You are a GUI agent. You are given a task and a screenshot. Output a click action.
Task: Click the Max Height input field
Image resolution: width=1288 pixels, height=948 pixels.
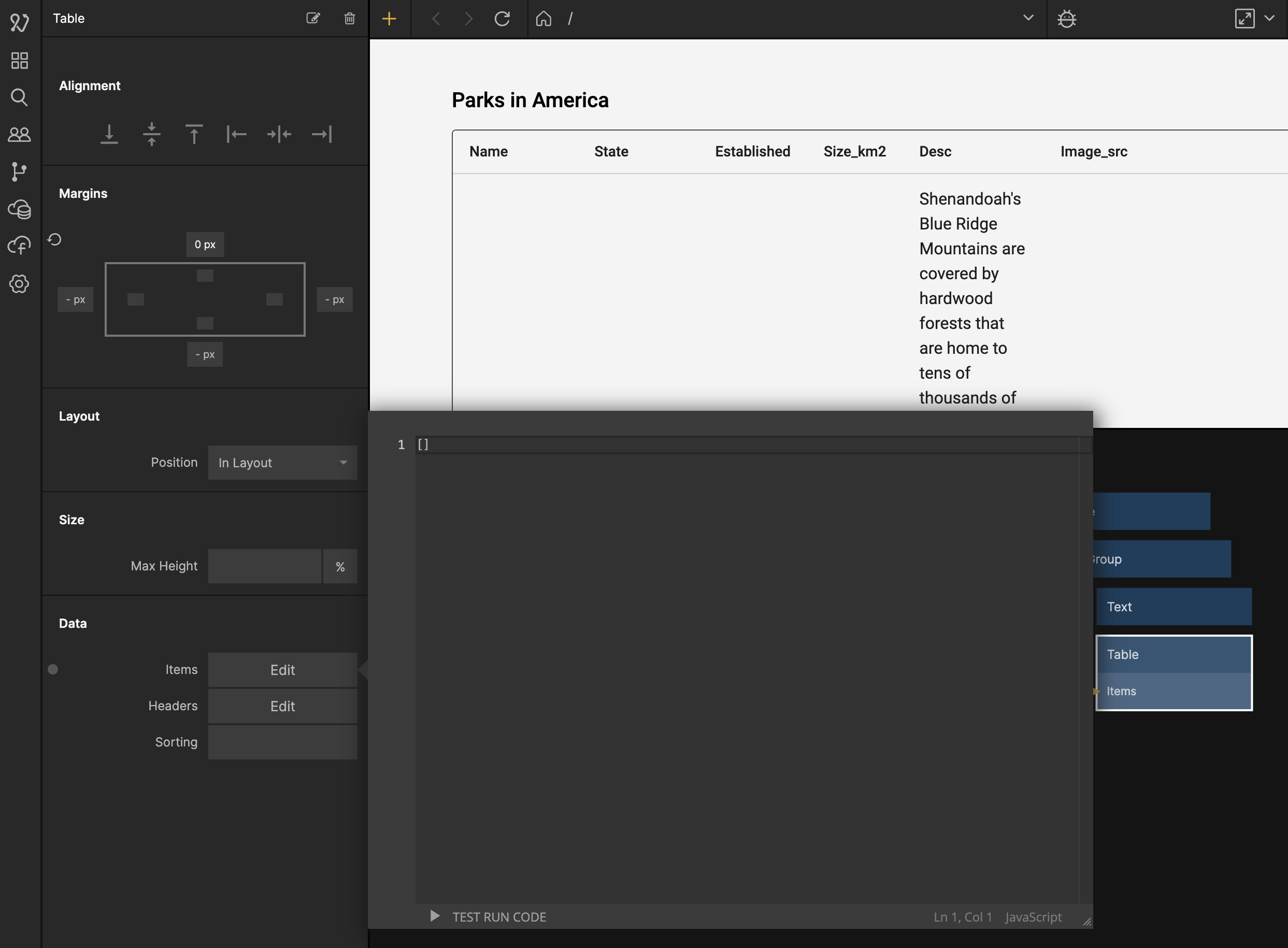[x=264, y=566]
